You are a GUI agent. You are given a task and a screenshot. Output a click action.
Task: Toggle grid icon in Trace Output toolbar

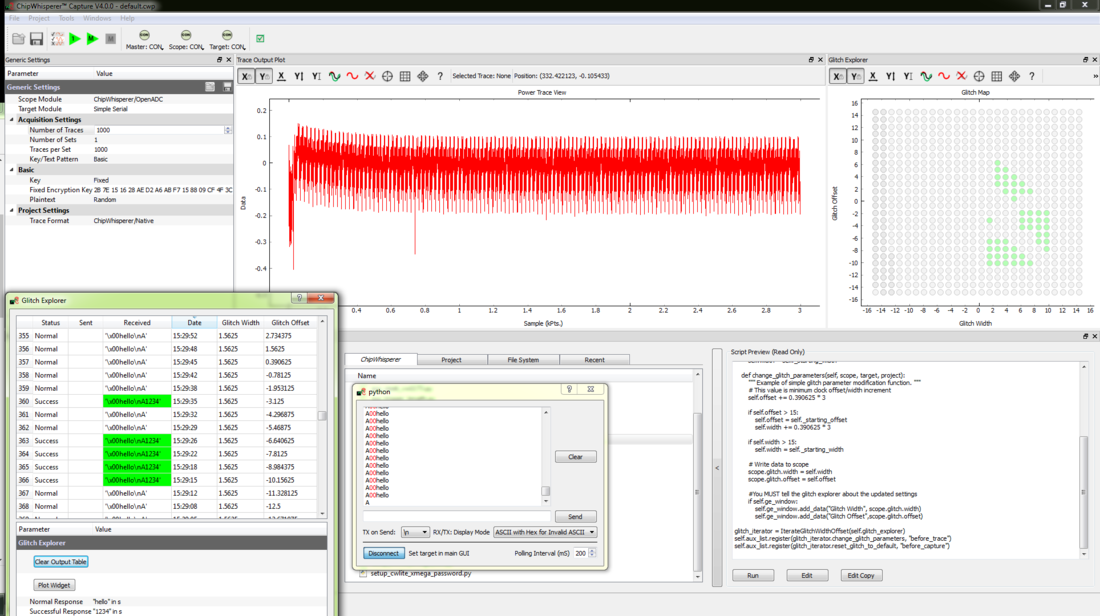405,76
